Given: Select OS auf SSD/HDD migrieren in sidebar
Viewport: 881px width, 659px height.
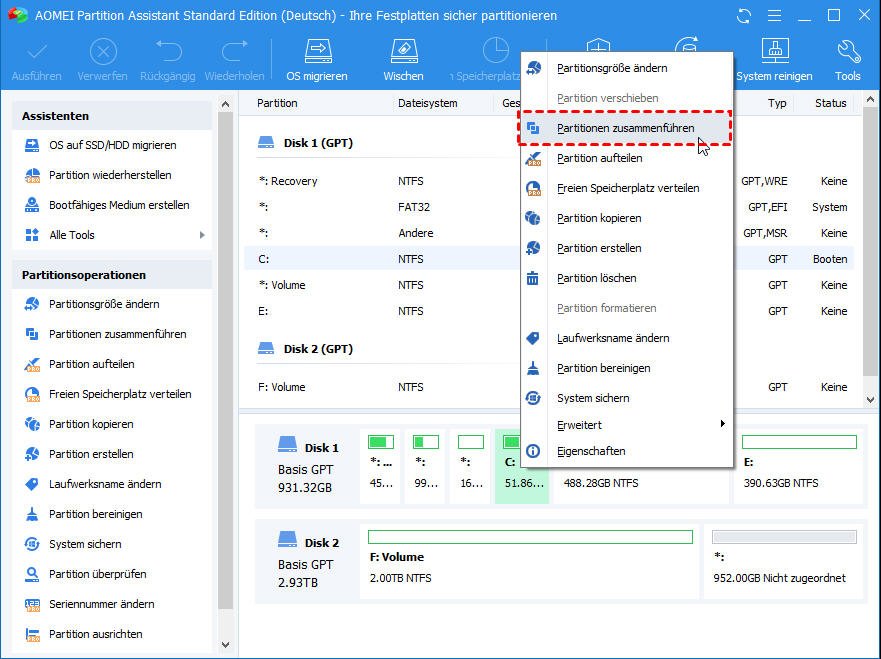Looking at the screenshot, I should click(112, 145).
